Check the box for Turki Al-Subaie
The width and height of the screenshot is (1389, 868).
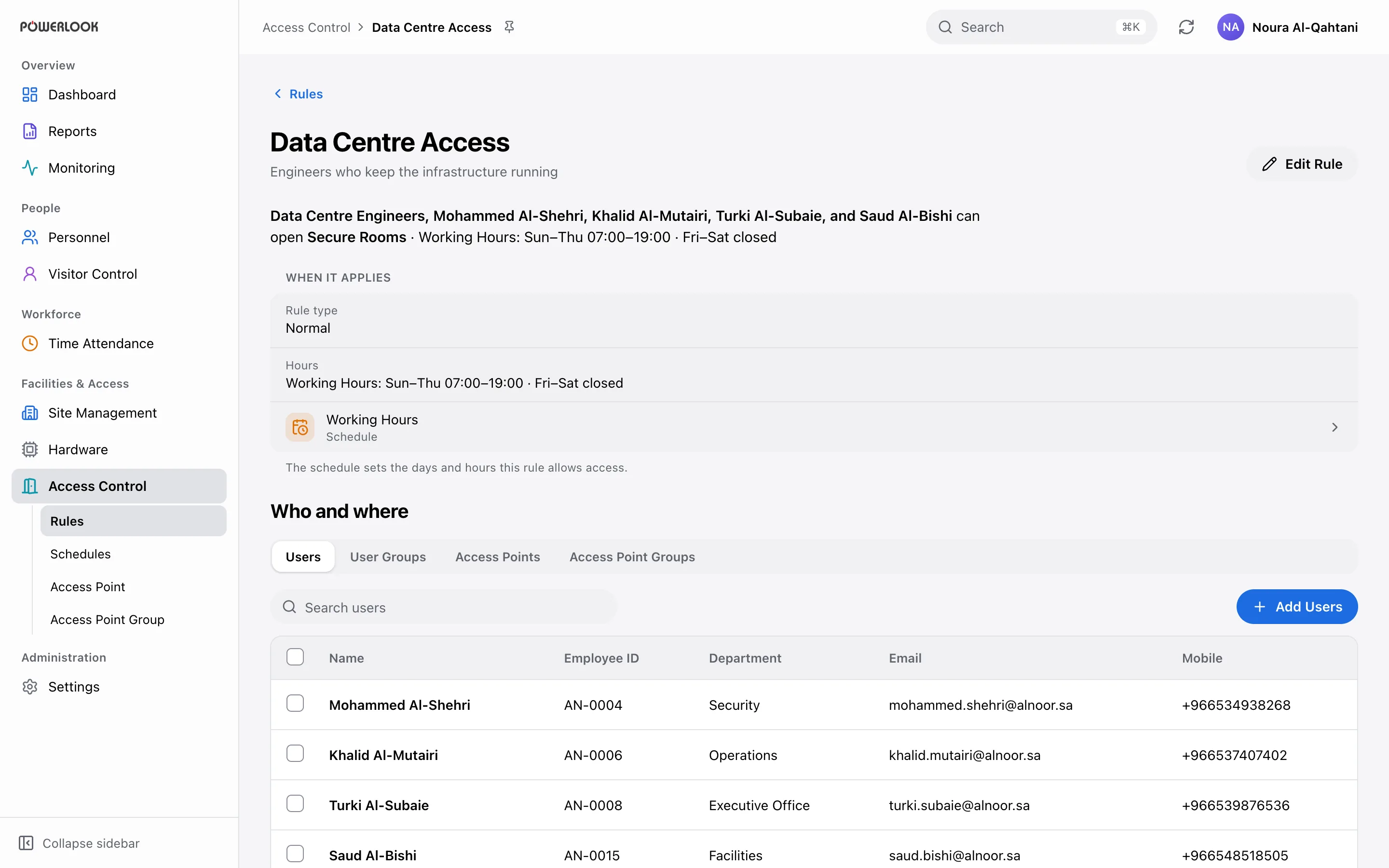click(295, 804)
